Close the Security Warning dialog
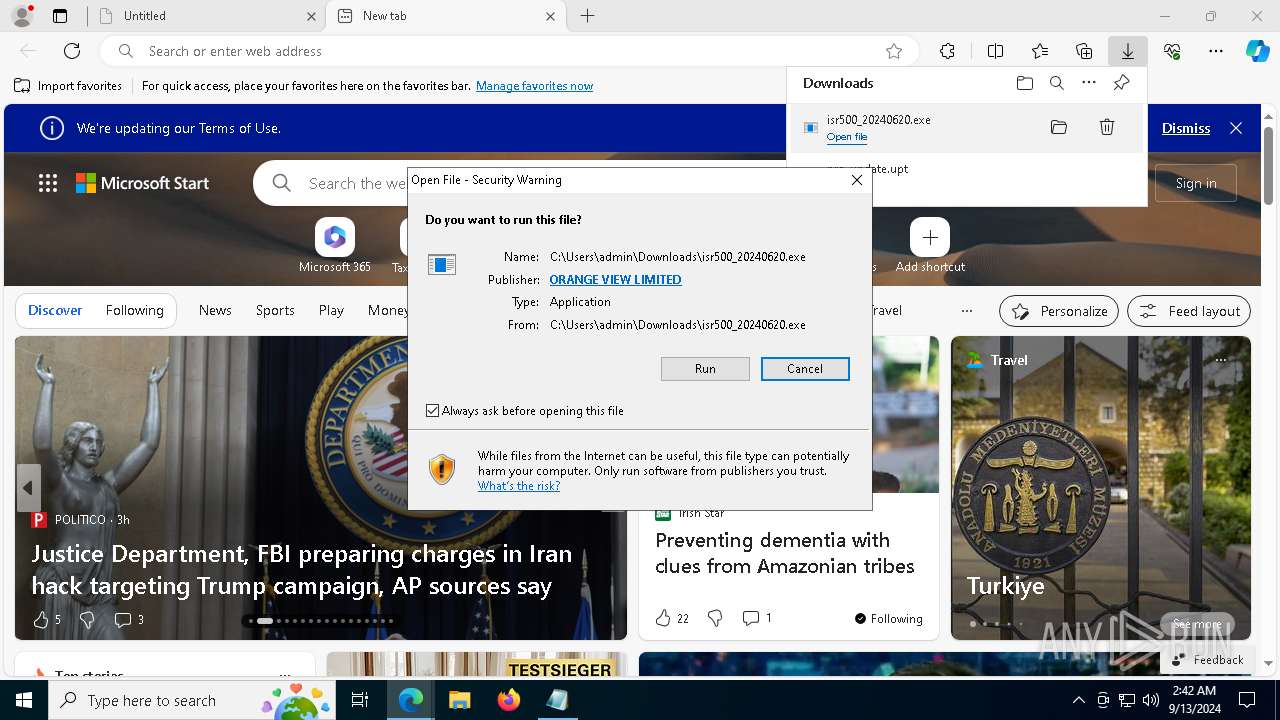This screenshot has height=720, width=1280. coord(856,180)
